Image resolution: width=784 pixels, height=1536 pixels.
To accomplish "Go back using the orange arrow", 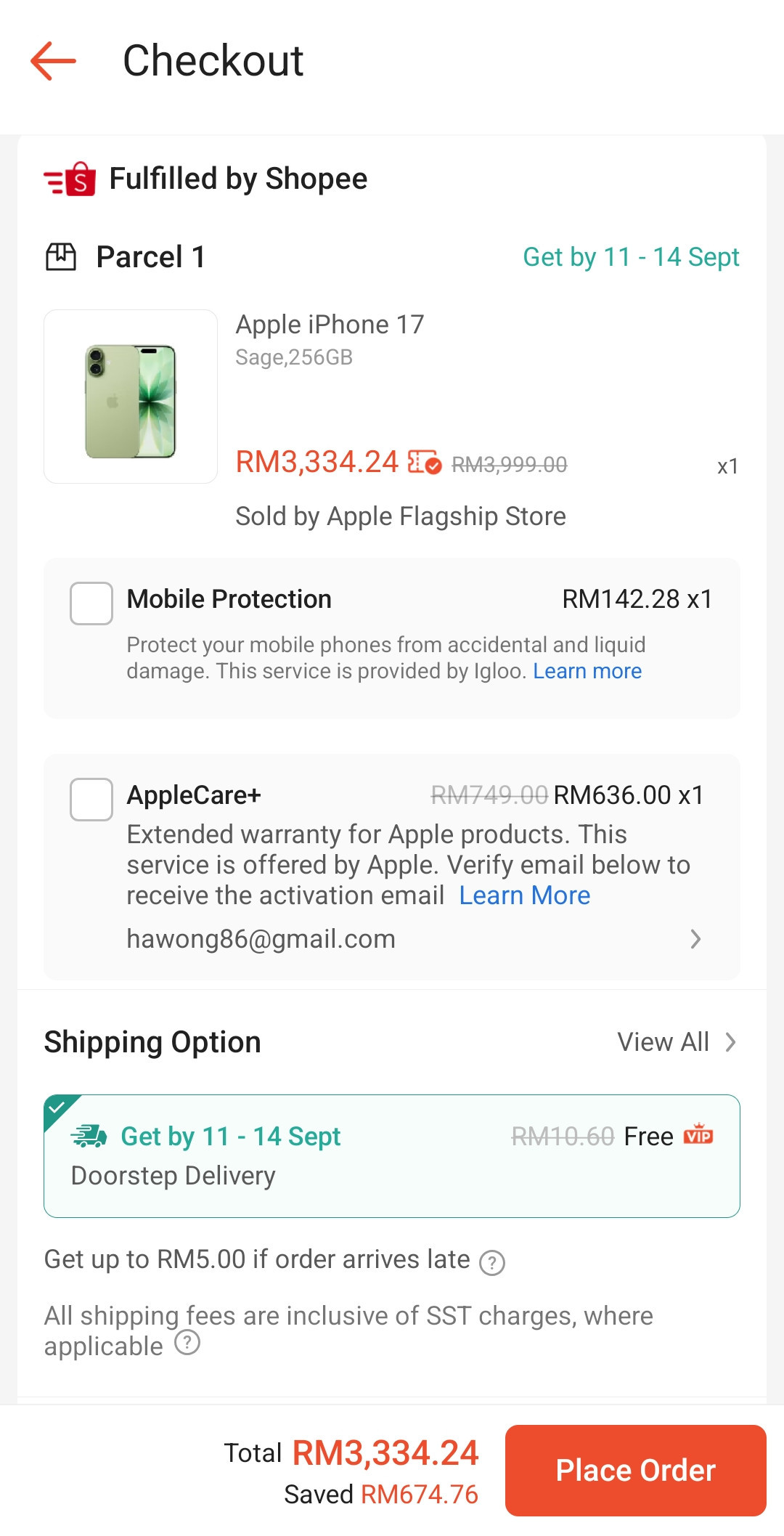I will (x=53, y=60).
